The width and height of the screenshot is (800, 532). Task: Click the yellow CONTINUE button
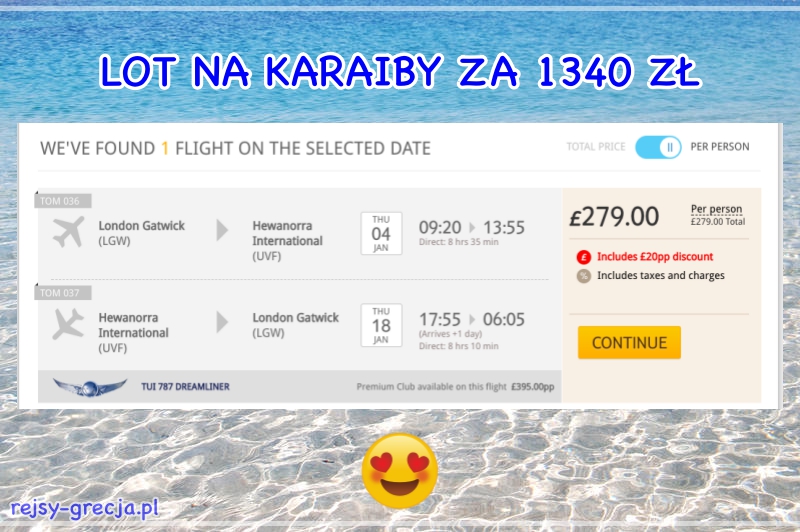click(x=629, y=342)
